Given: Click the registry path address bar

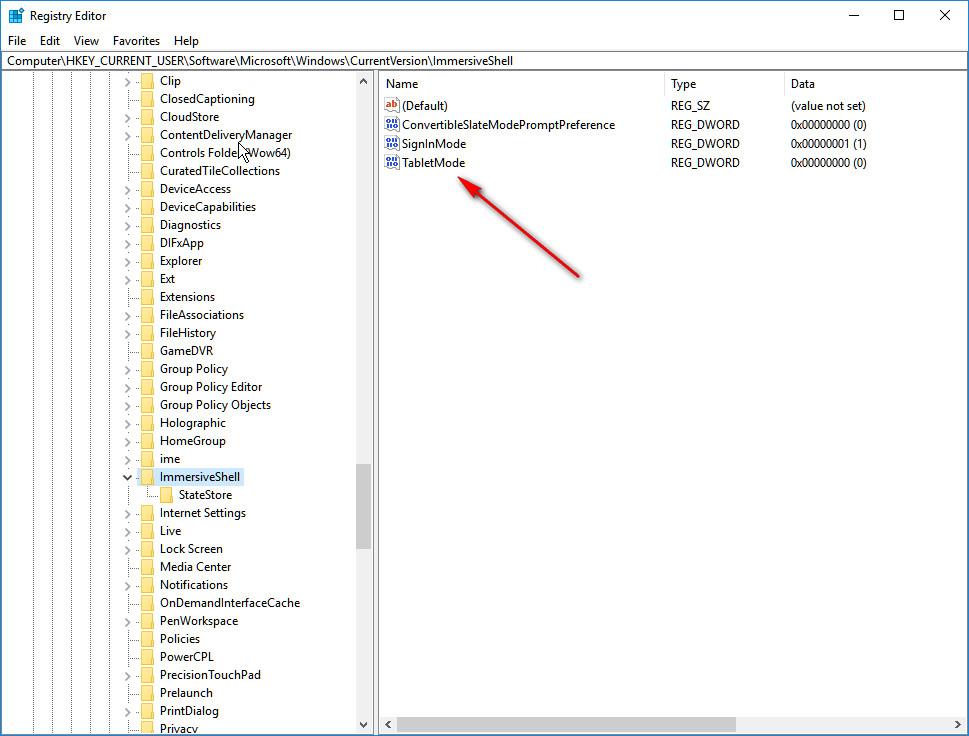Looking at the screenshot, I should pos(484,61).
